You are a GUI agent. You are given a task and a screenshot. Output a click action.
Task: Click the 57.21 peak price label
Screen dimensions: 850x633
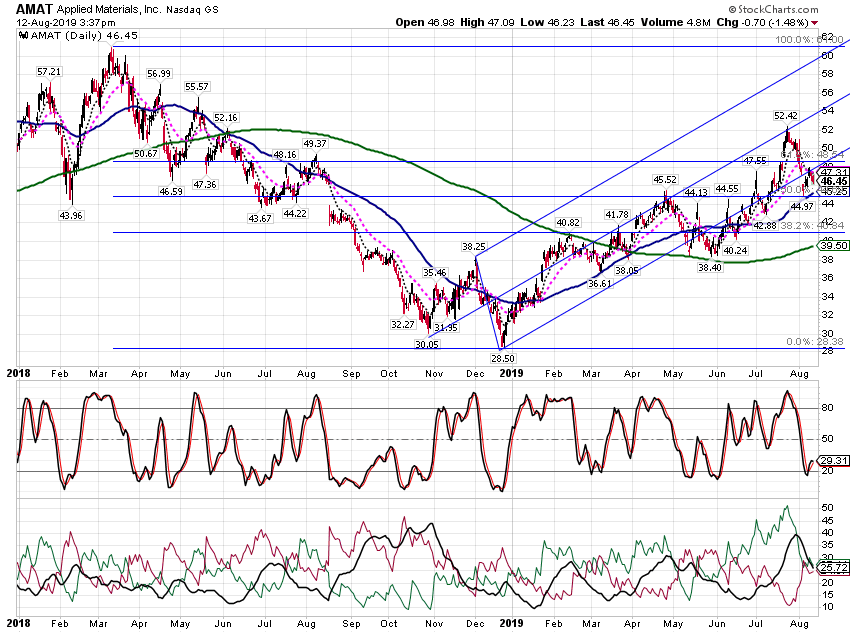[49, 72]
